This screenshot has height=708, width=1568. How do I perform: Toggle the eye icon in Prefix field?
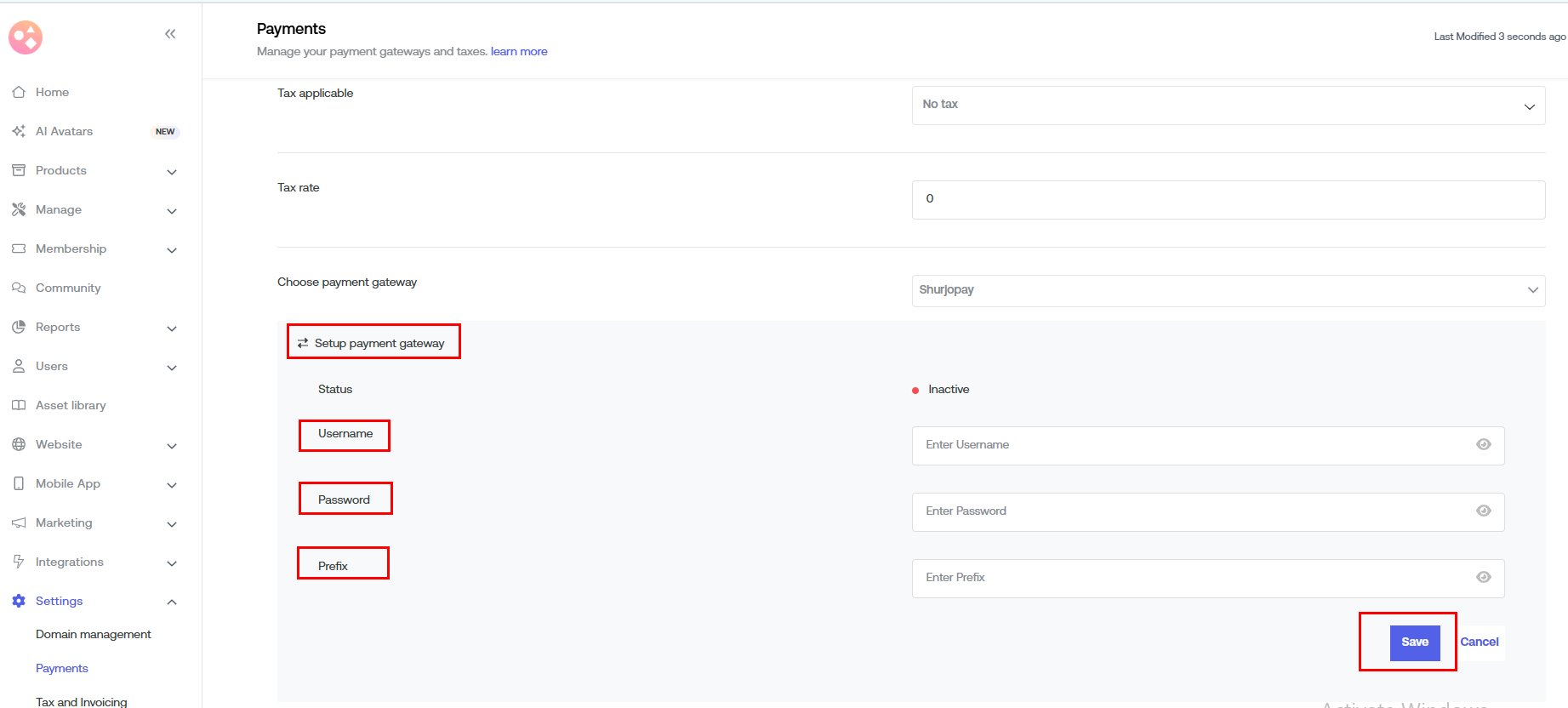click(1483, 577)
